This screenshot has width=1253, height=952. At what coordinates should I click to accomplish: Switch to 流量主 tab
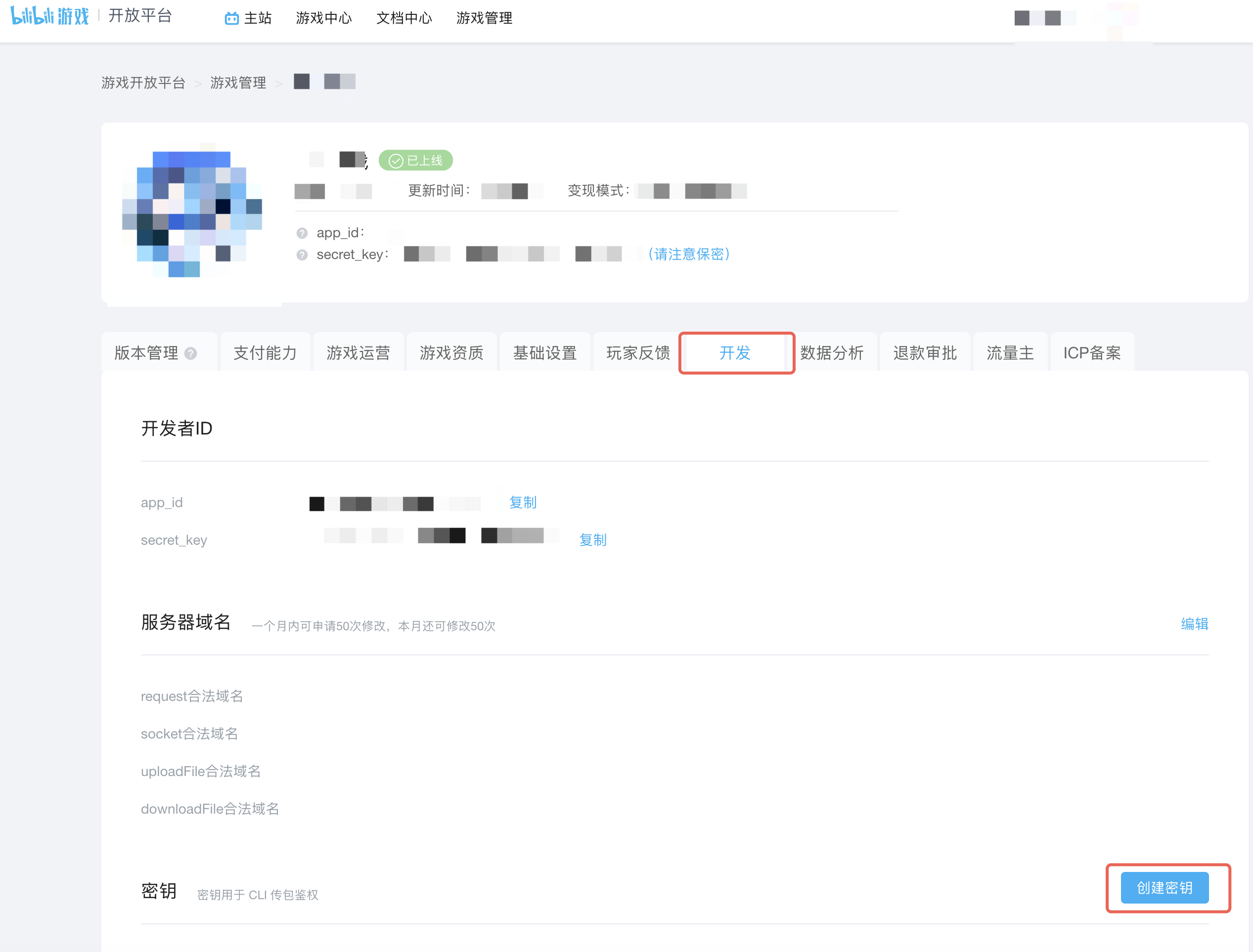point(1010,353)
